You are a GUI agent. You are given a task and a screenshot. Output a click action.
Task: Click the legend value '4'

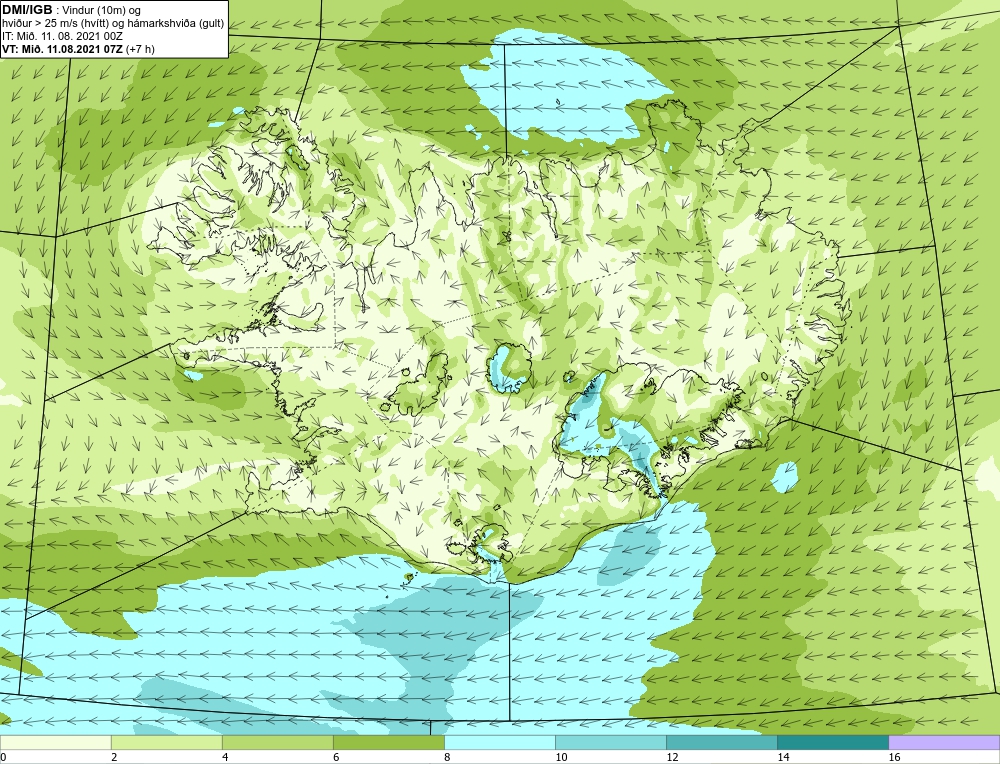tap(225, 757)
